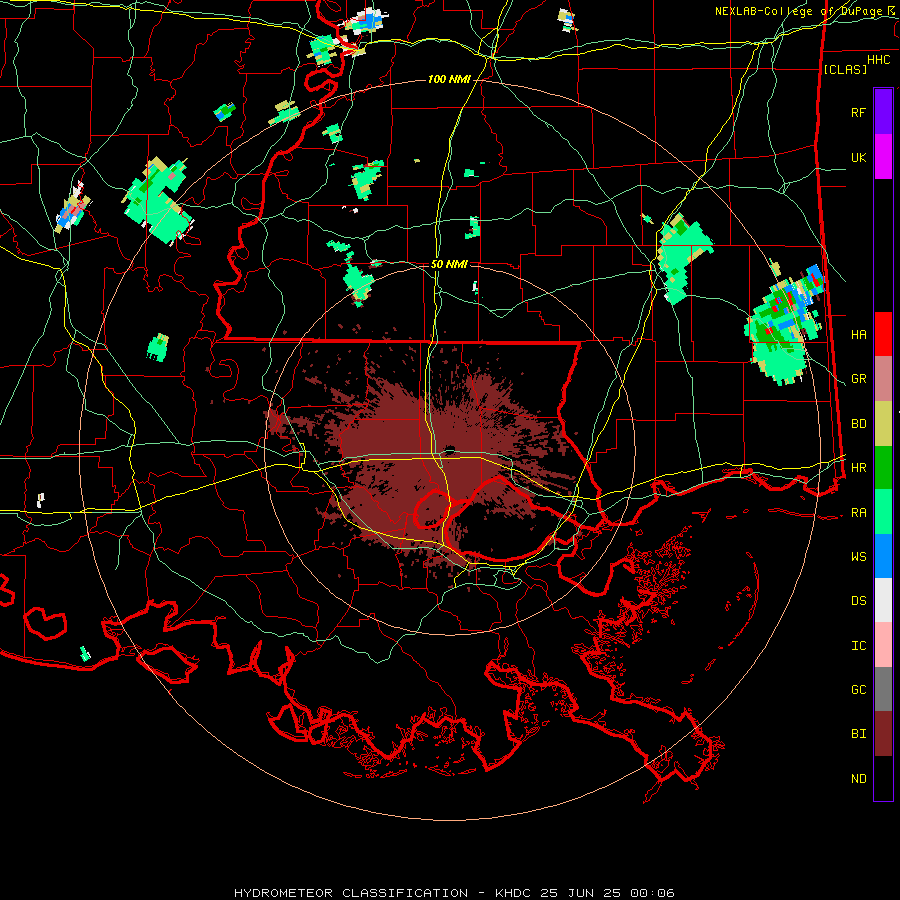The image size is (900, 900).
Task: Select the light pink IC ice crystals swatch
Action: [883, 645]
